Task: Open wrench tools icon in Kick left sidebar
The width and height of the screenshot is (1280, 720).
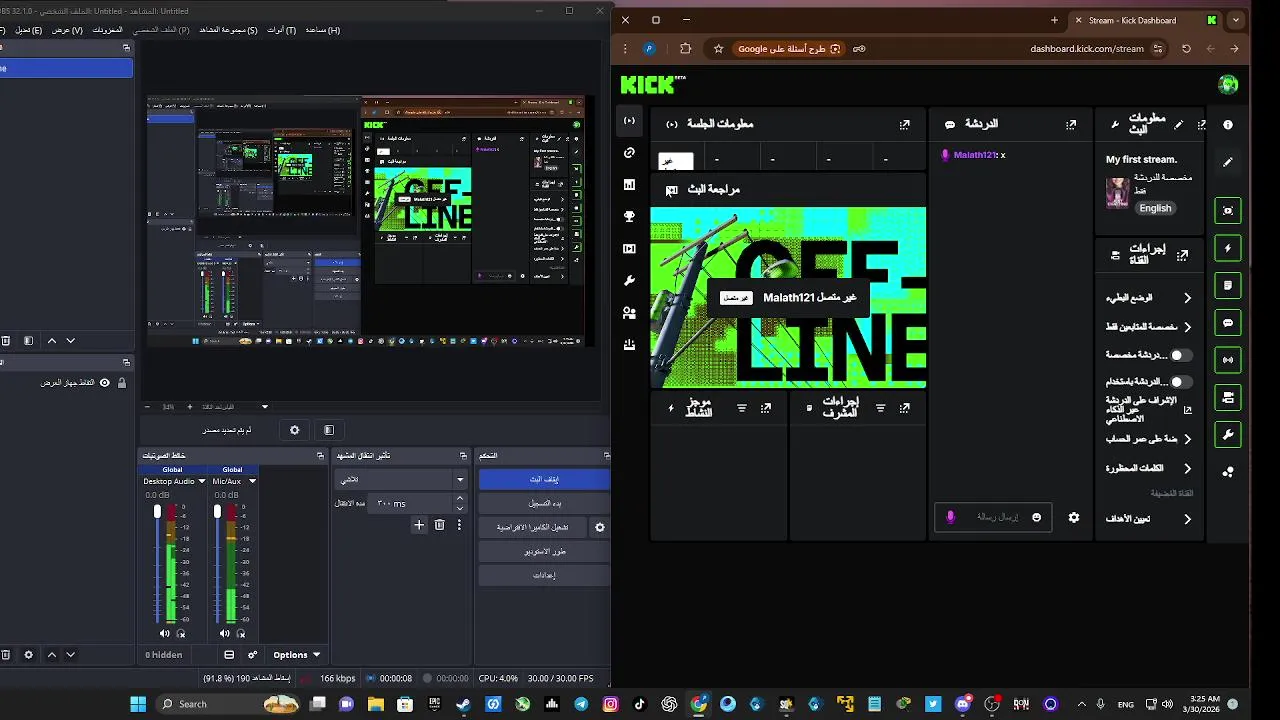Action: [x=629, y=281]
